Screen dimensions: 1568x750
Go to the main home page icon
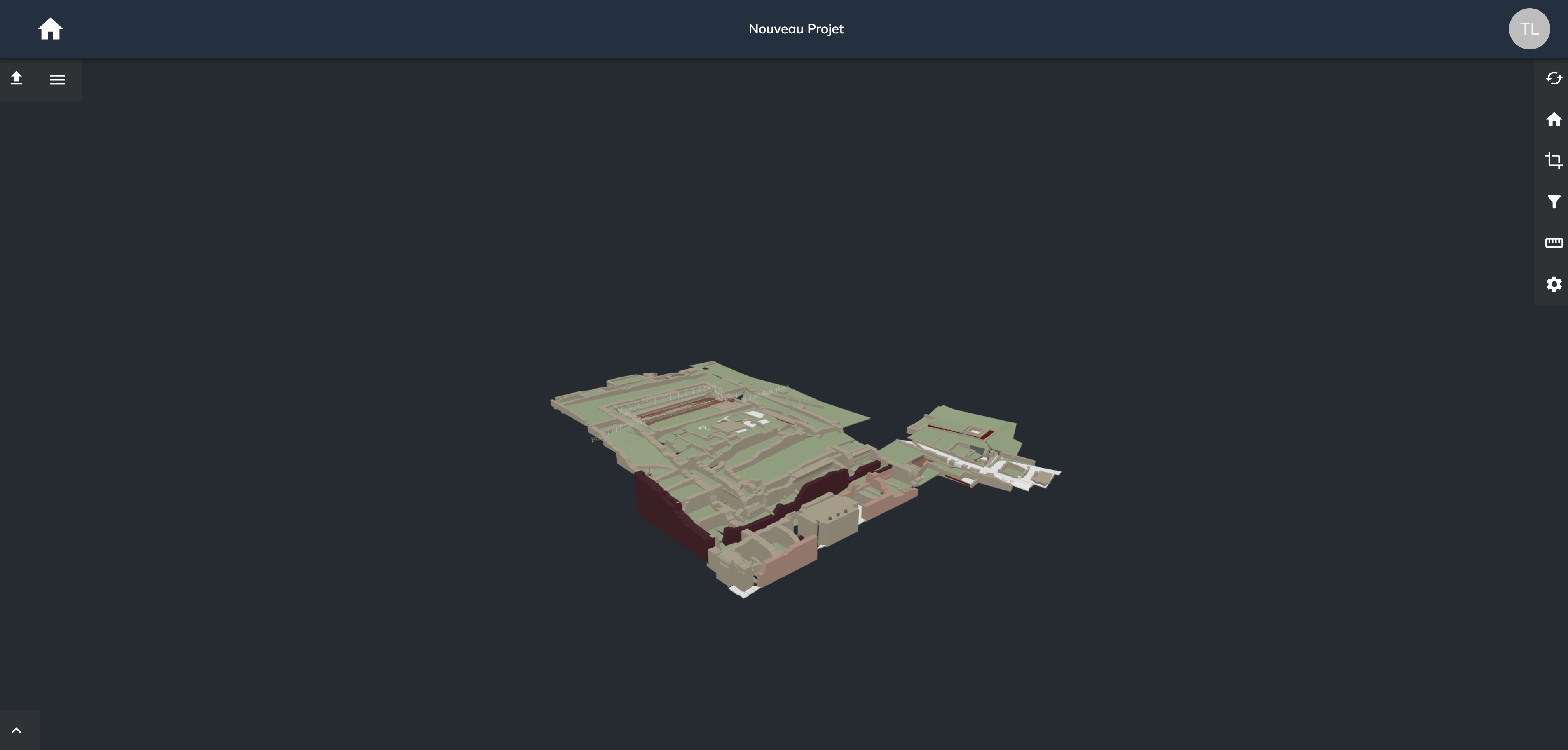point(51,28)
